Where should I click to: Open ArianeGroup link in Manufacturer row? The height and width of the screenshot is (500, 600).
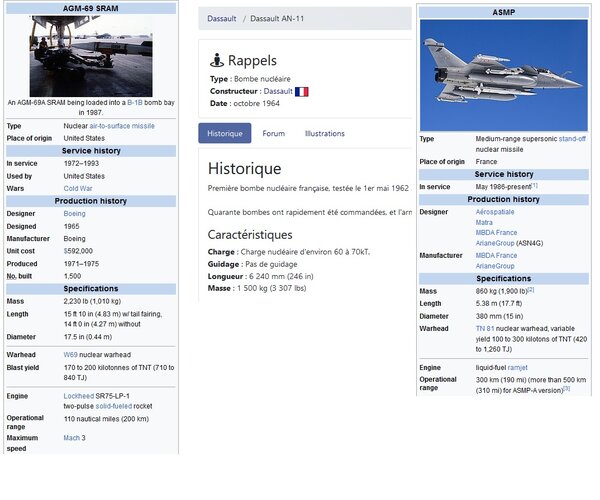tap(495, 266)
